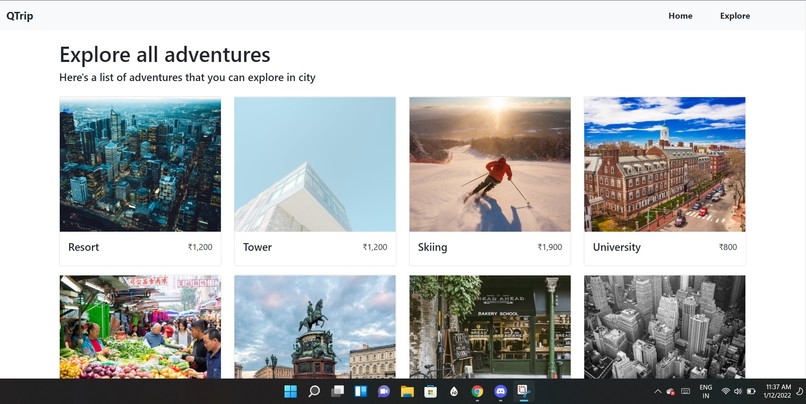Open the notification moon icon
Image resolution: width=806 pixels, height=404 pixels.
click(800, 392)
